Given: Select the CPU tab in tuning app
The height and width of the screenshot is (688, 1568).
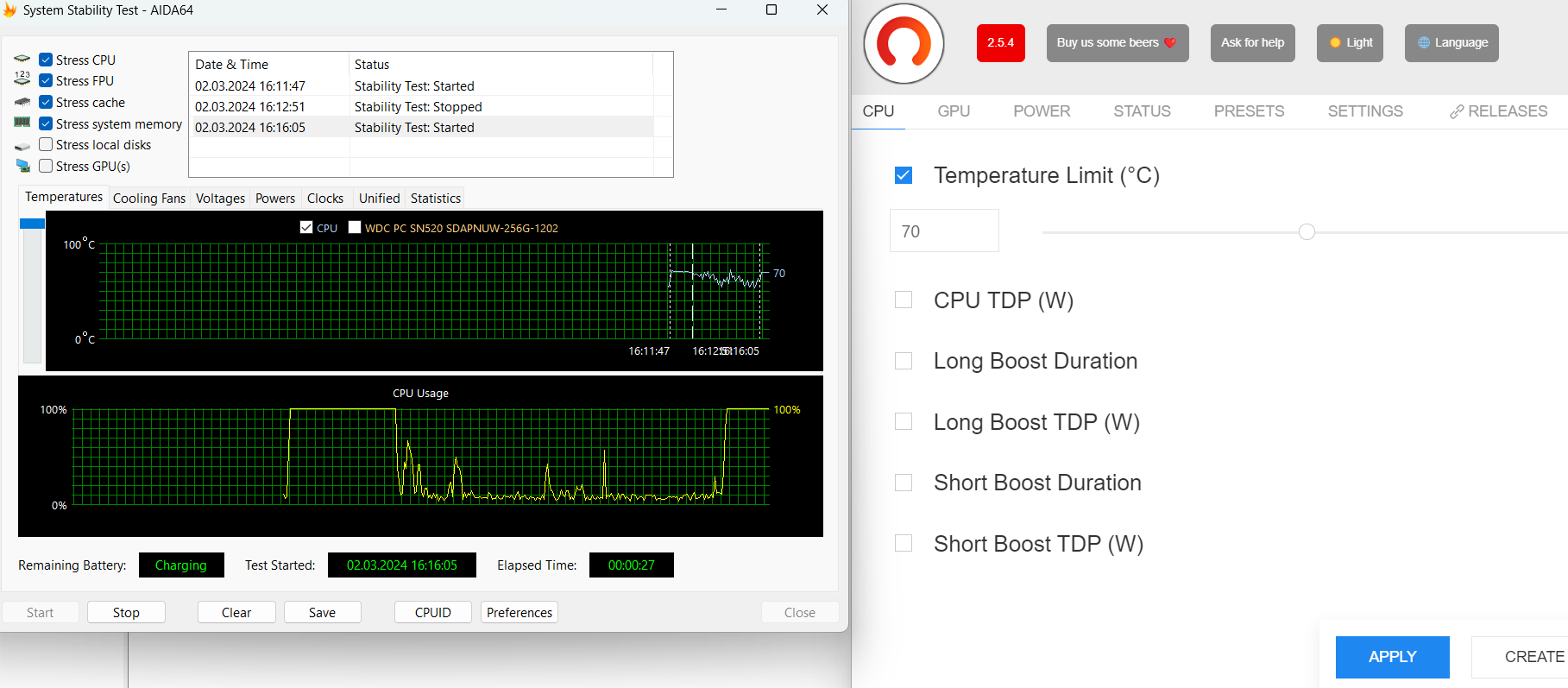Looking at the screenshot, I should [x=878, y=111].
